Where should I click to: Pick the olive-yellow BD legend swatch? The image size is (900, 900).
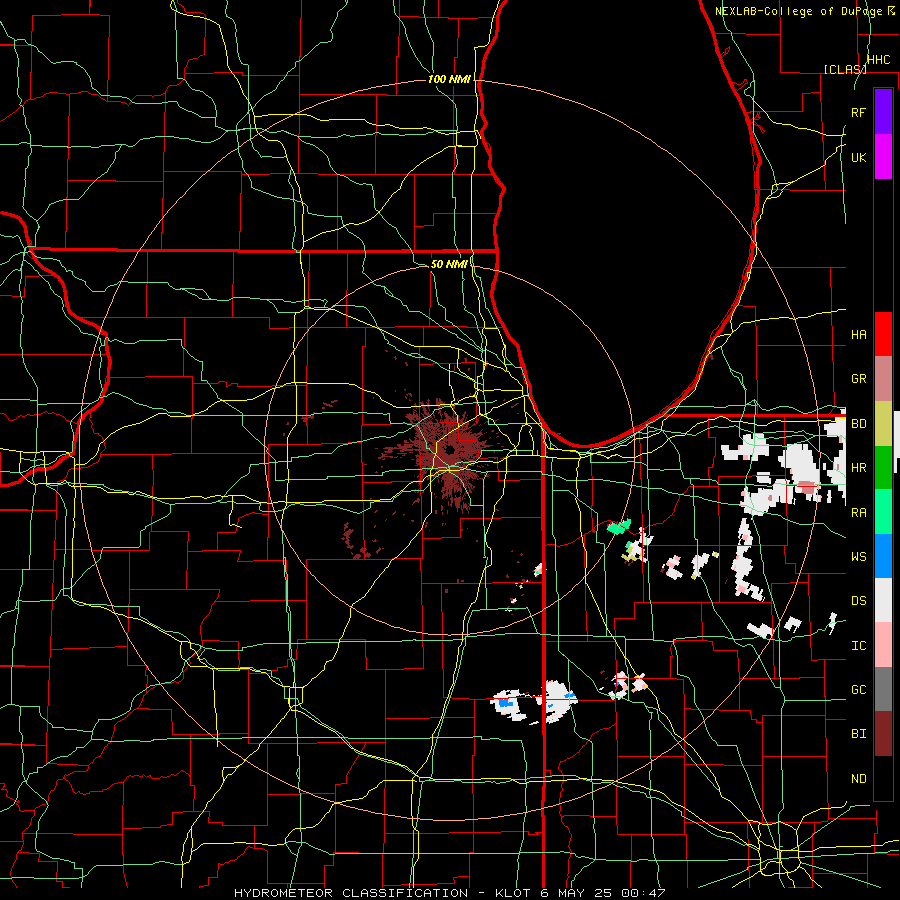pyautogui.click(x=883, y=423)
